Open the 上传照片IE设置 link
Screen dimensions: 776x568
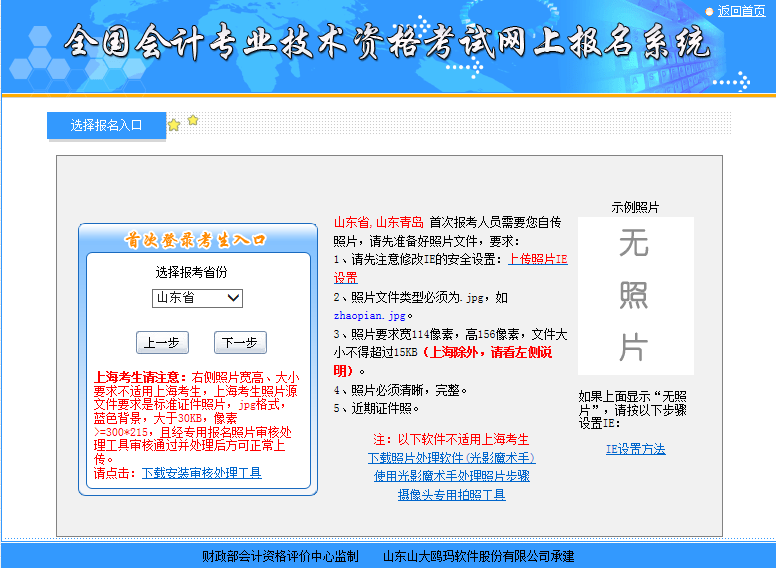pyautogui.click(x=537, y=259)
